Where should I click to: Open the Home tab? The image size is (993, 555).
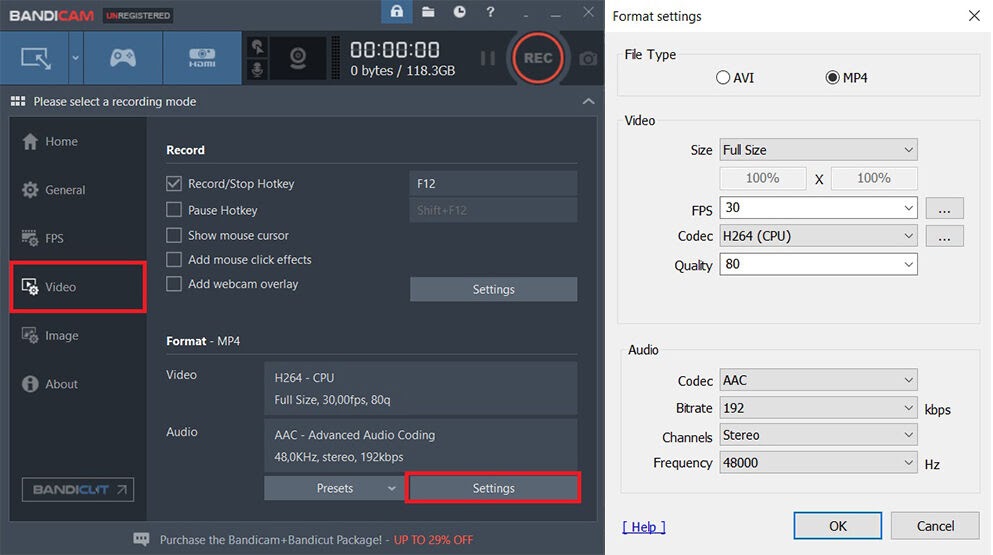click(78, 141)
